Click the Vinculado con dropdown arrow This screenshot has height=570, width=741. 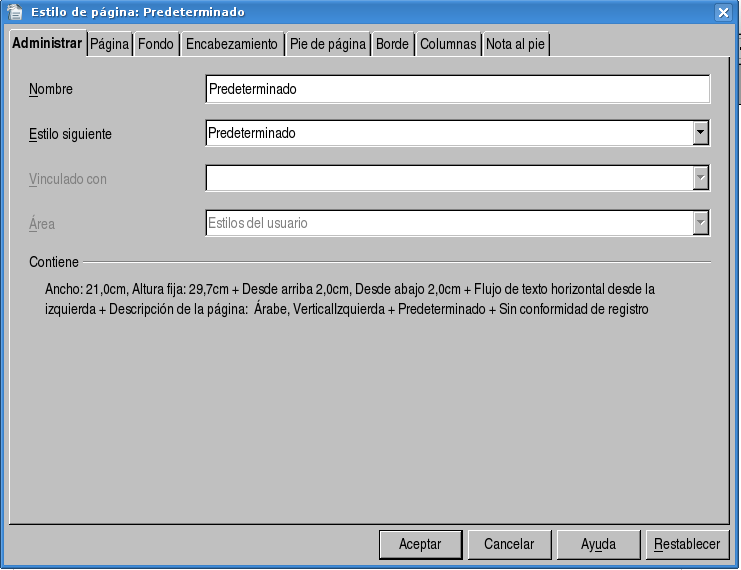tap(701, 178)
